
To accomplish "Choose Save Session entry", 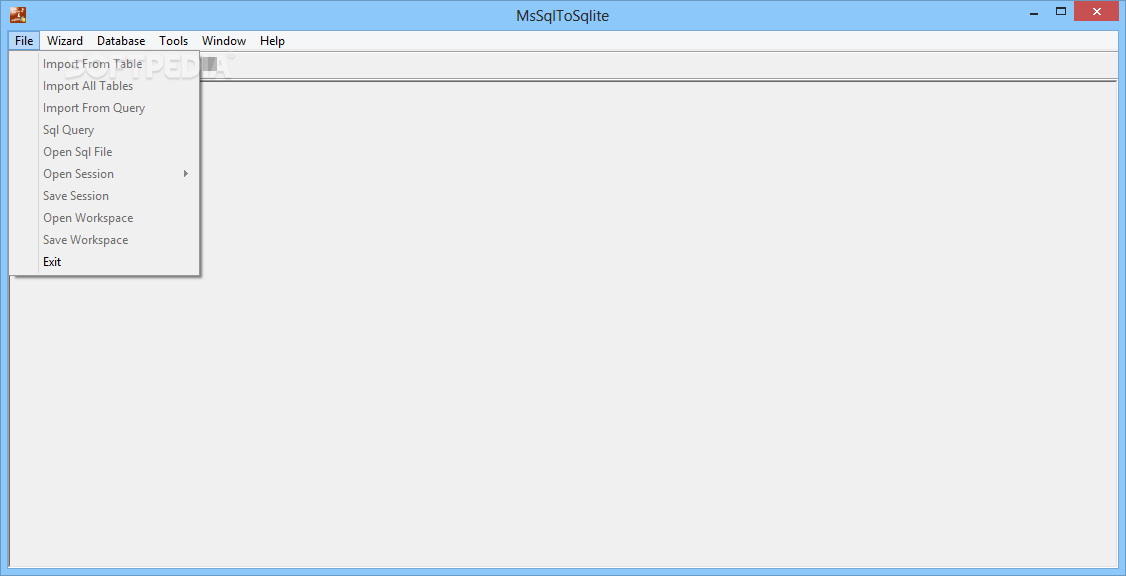I will click(x=104, y=196).
